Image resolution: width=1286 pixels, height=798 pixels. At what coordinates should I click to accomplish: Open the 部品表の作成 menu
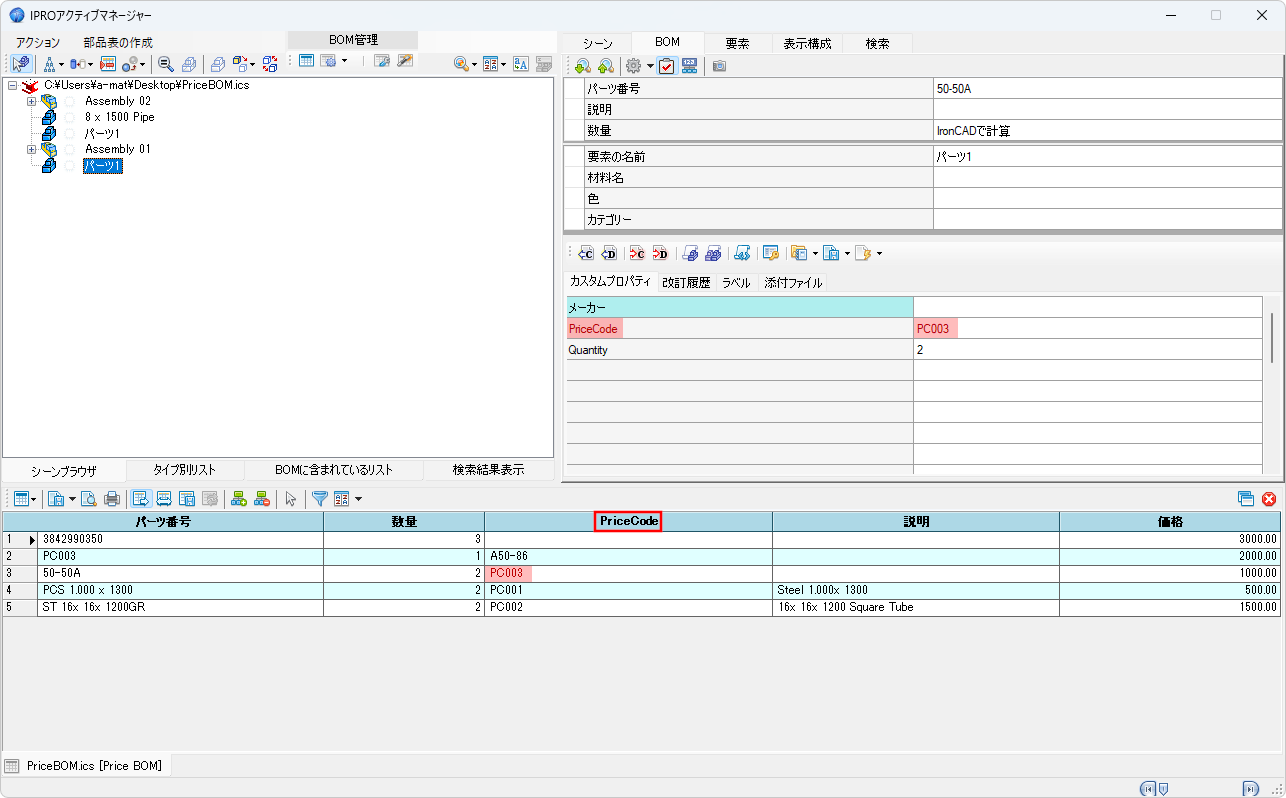[118, 43]
